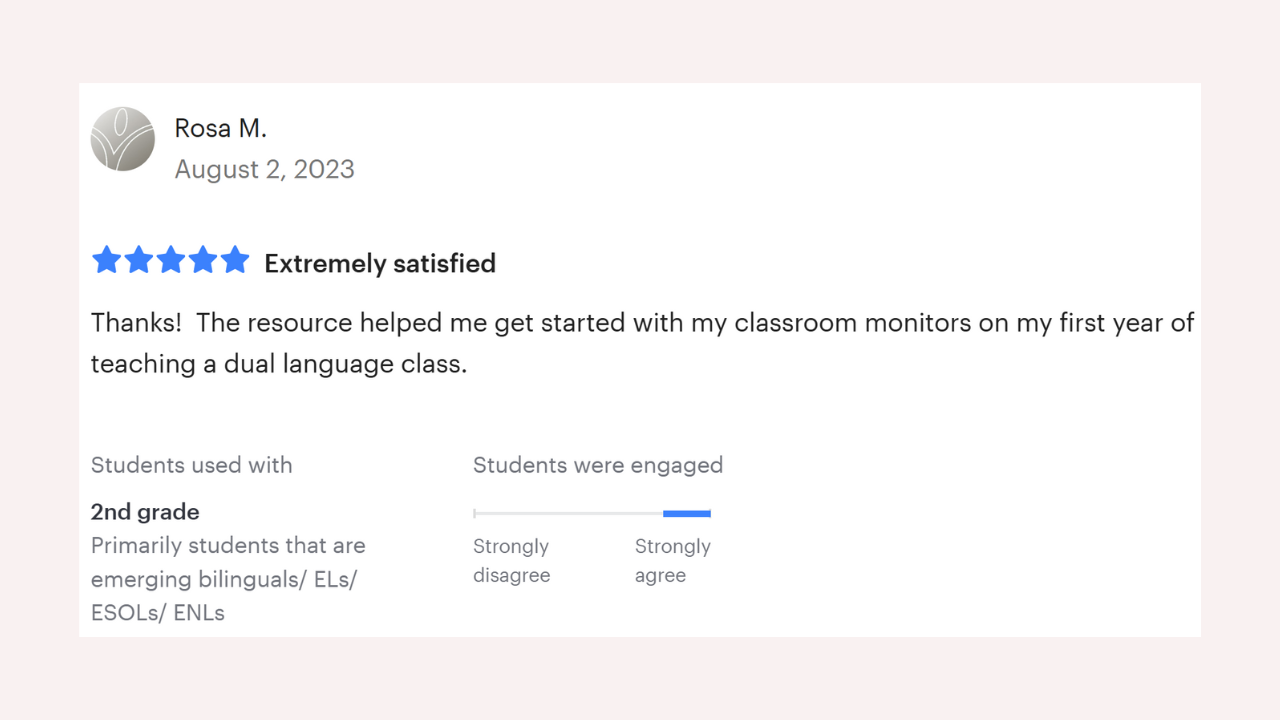Image resolution: width=1280 pixels, height=720 pixels.
Task: Select the 2nd grade label
Action: [145, 512]
